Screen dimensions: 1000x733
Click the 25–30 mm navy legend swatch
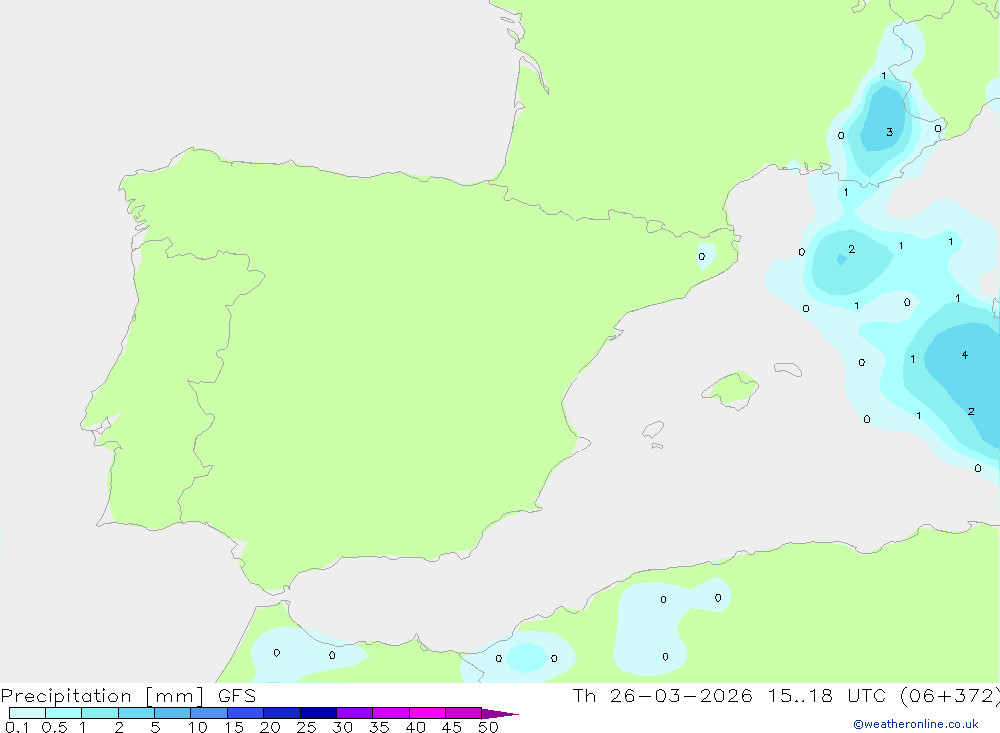318,713
